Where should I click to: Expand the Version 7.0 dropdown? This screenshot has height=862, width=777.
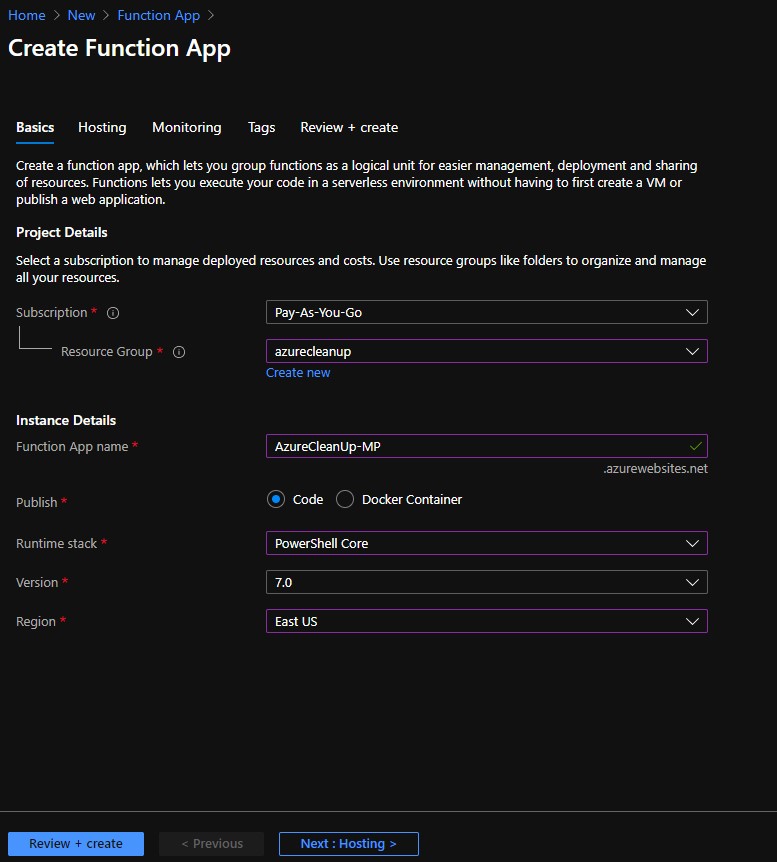tap(487, 582)
